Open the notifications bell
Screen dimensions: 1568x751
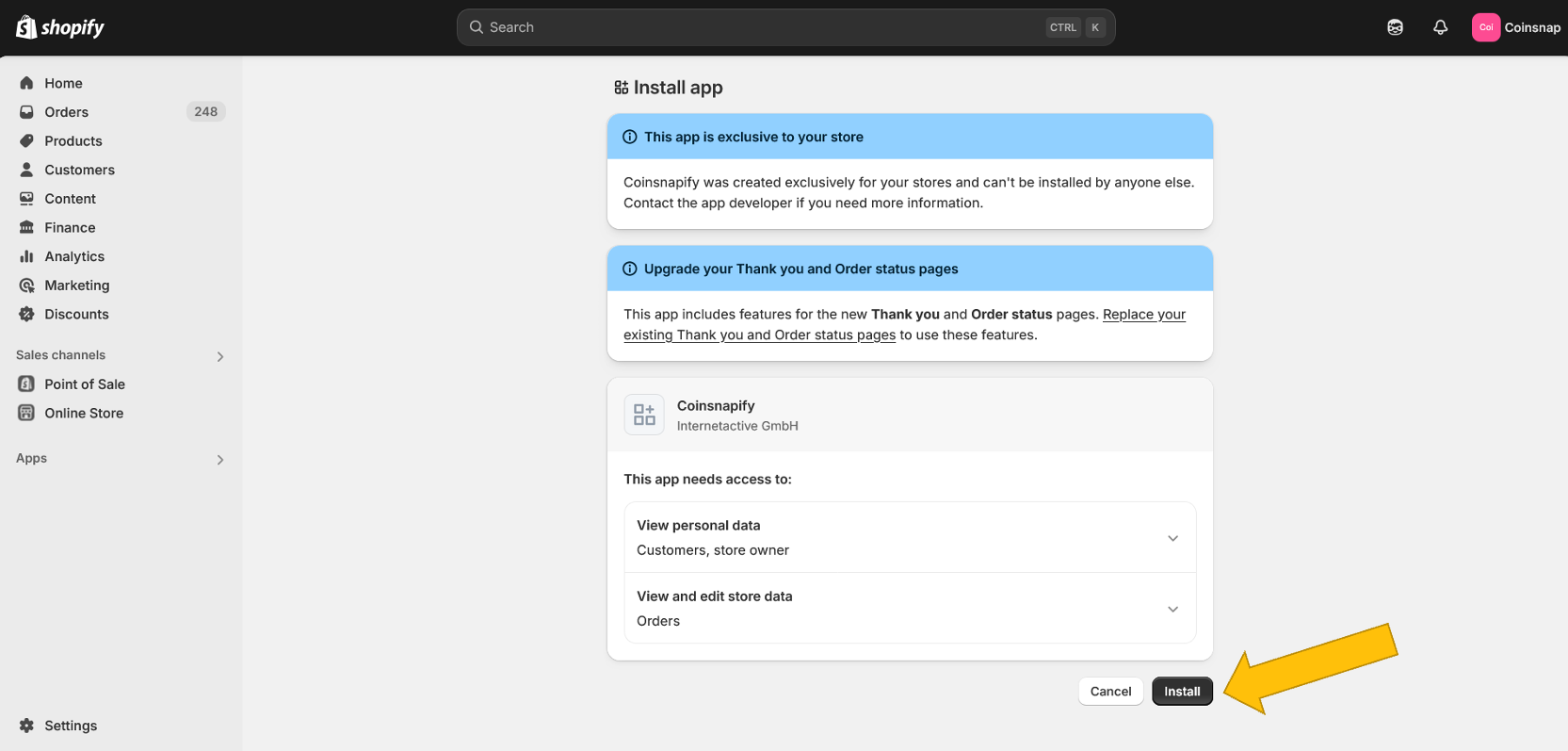[1440, 27]
